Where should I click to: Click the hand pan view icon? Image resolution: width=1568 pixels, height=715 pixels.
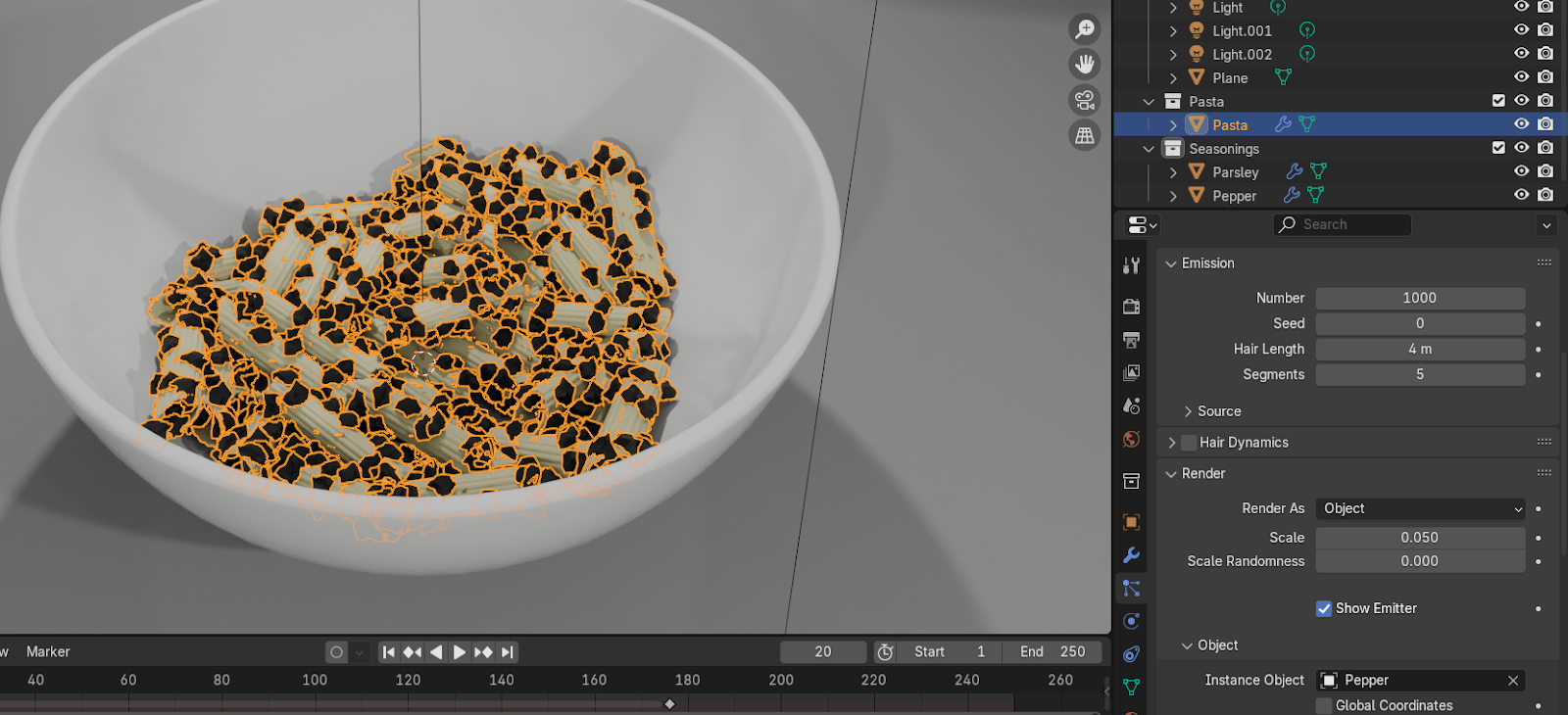click(1084, 65)
